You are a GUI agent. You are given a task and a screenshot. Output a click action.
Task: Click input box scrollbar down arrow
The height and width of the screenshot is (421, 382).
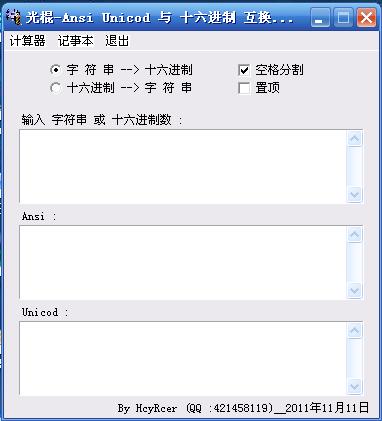click(x=354, y=194)
